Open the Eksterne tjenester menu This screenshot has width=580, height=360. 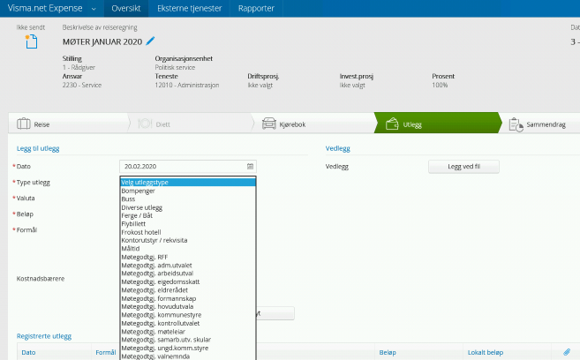(189, 8)
